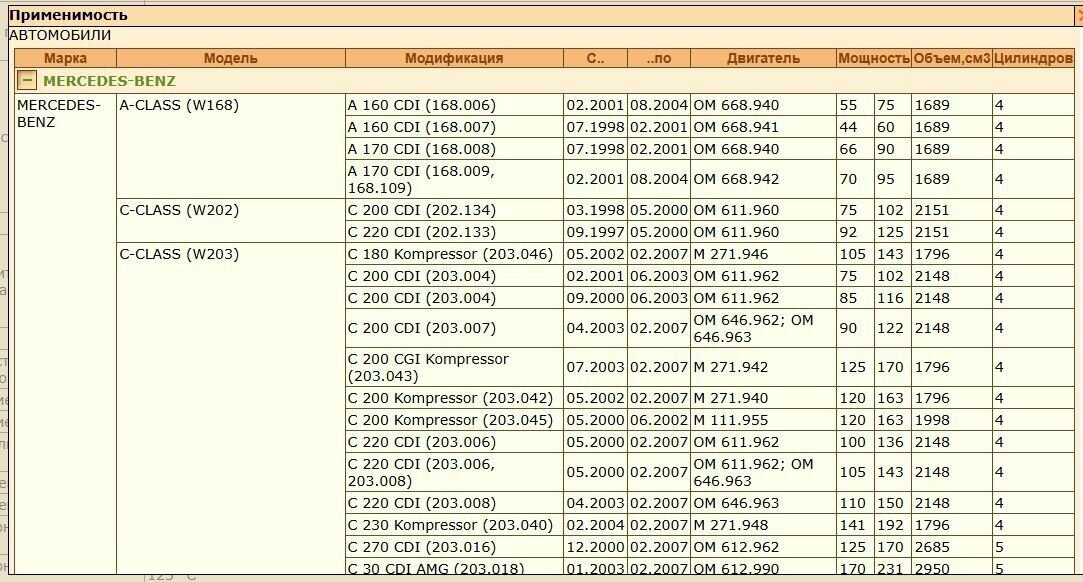Click the С.. start date column header
The width and height of the screenshot is (1083, 582).
point(595,59)
